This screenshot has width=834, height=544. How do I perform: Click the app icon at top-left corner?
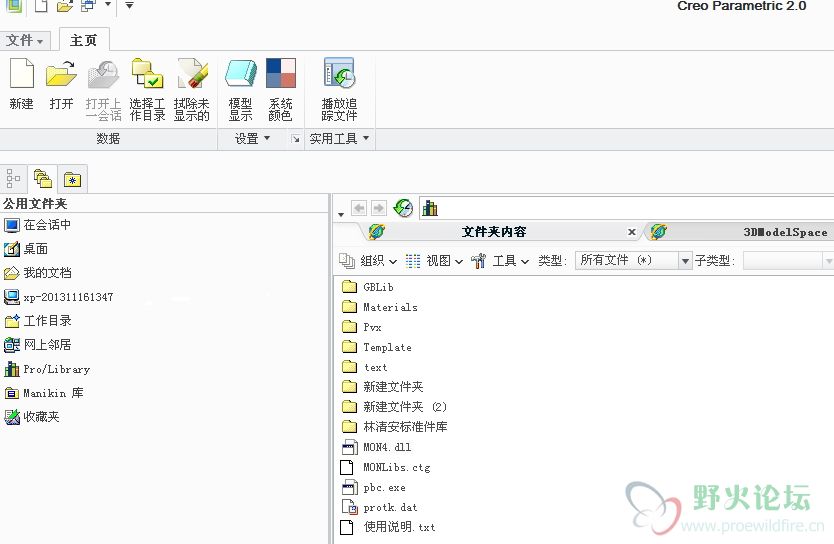point(14,6)
